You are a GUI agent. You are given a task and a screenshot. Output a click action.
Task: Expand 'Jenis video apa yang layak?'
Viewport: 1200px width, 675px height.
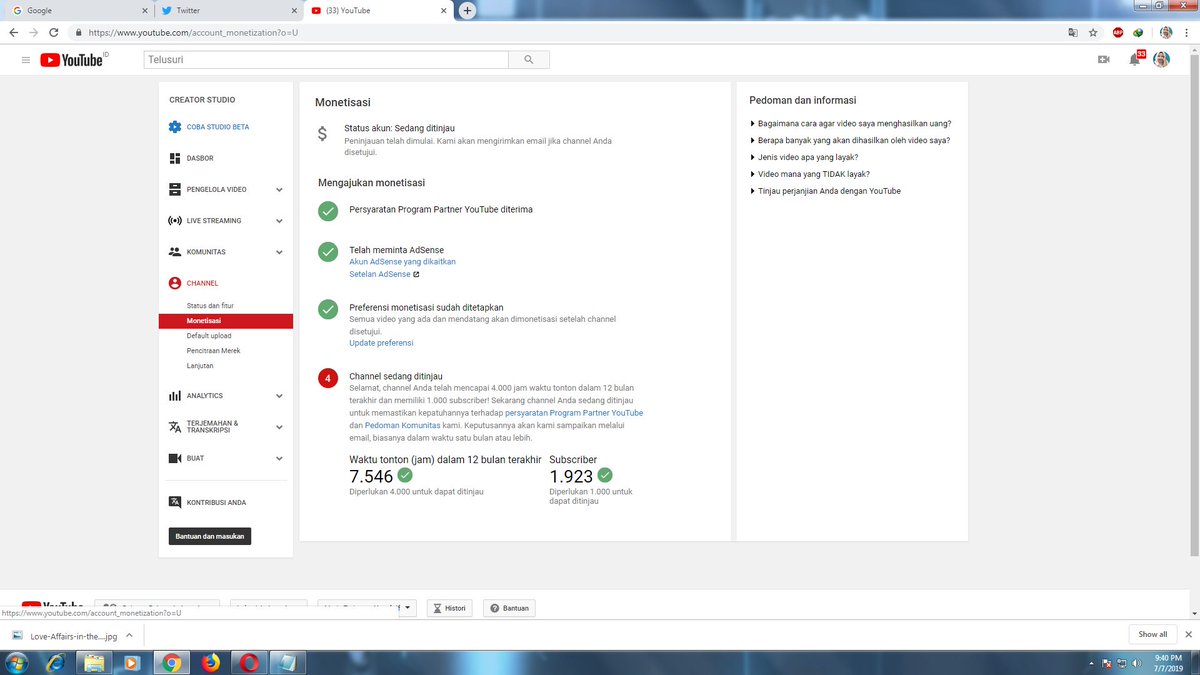coord(804,157)
